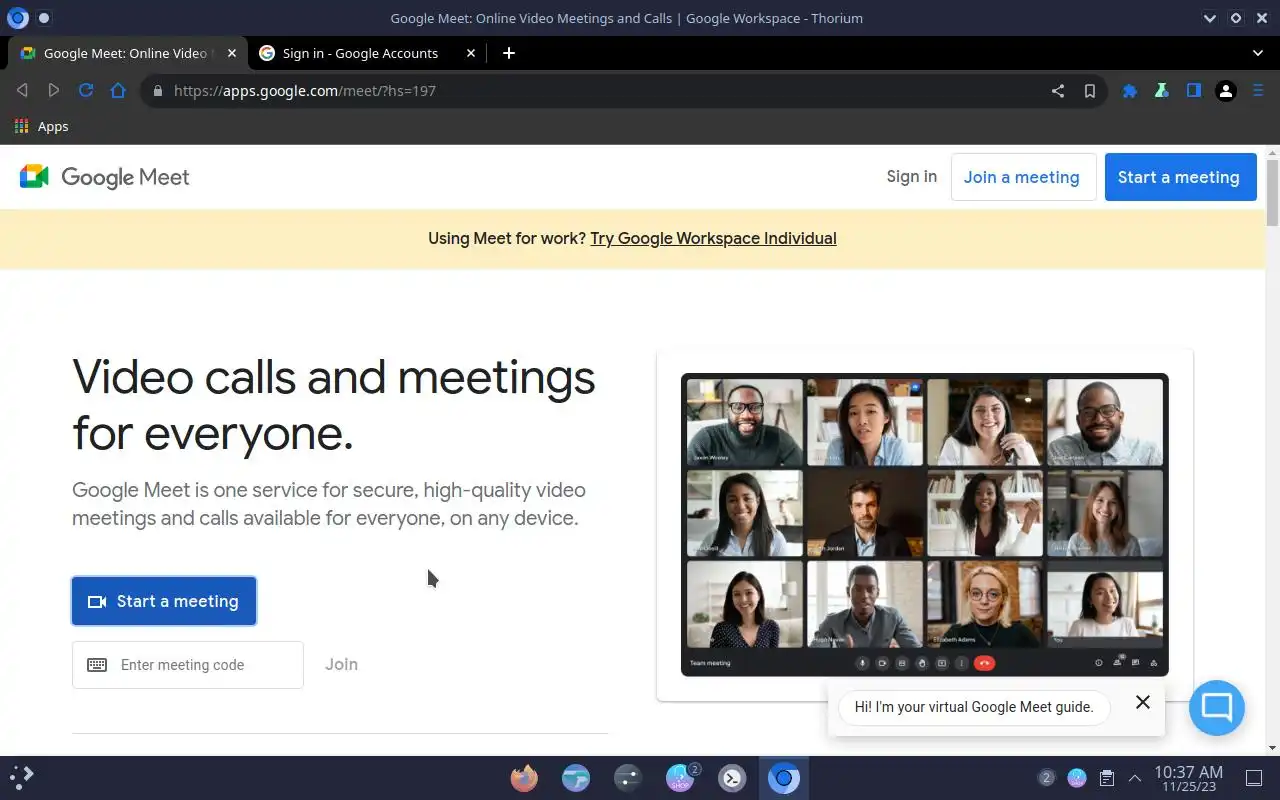Go back to the previous page

click(x=22, y=91)
